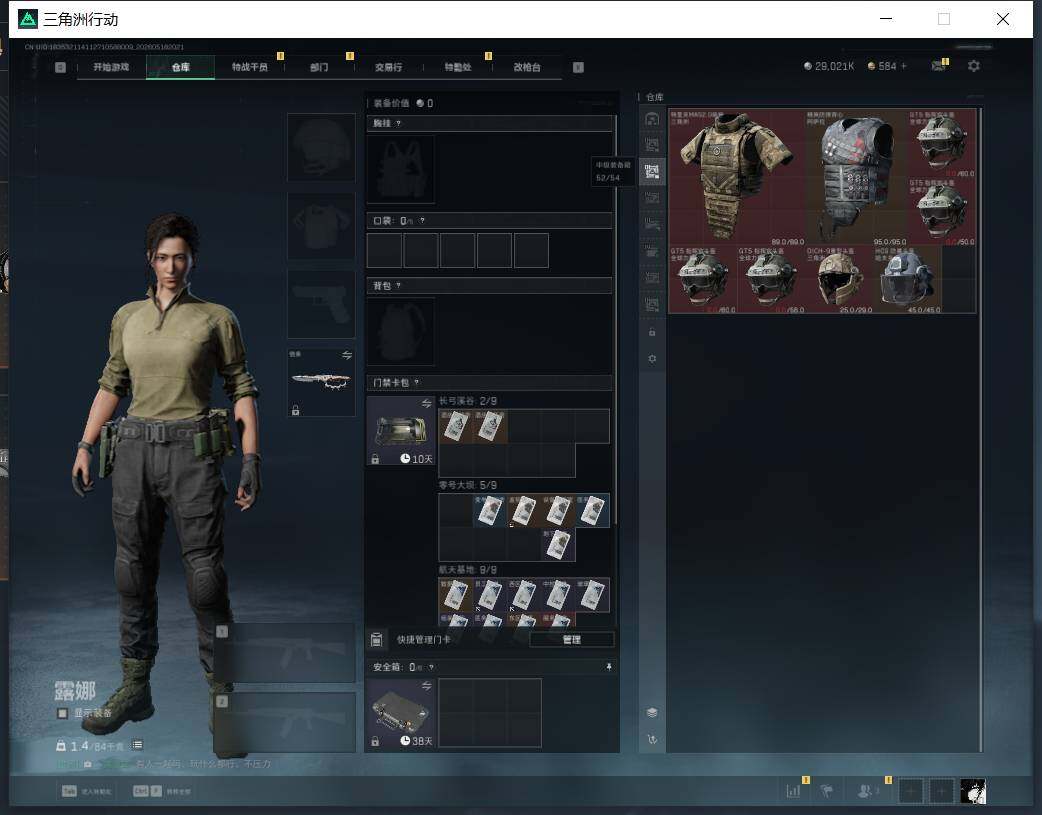The image size is (1042, 815).
Task: Click the first empty primary weapon slot
Action: [x=284, y=653]
